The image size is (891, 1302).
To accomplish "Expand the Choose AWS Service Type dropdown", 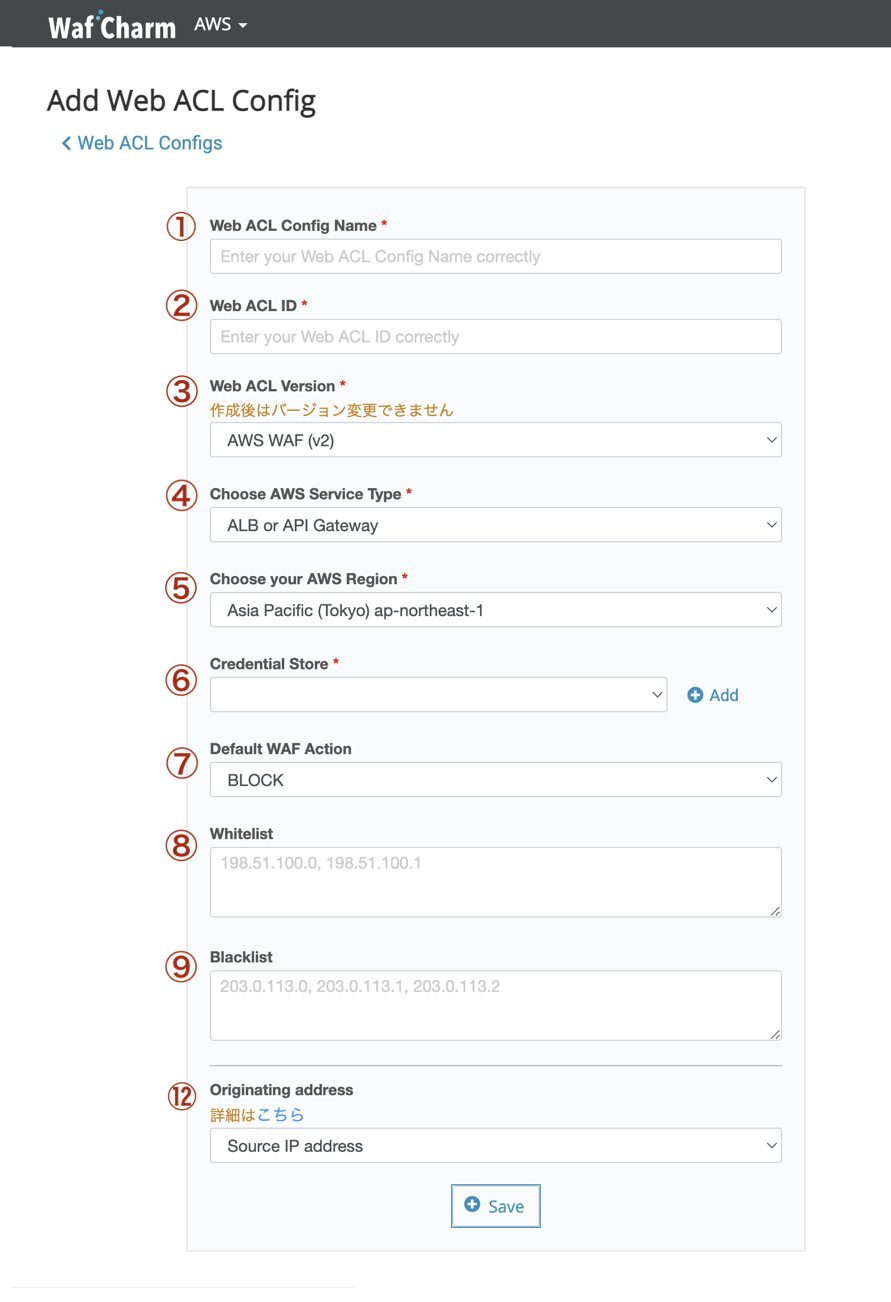I will point(495,525).
